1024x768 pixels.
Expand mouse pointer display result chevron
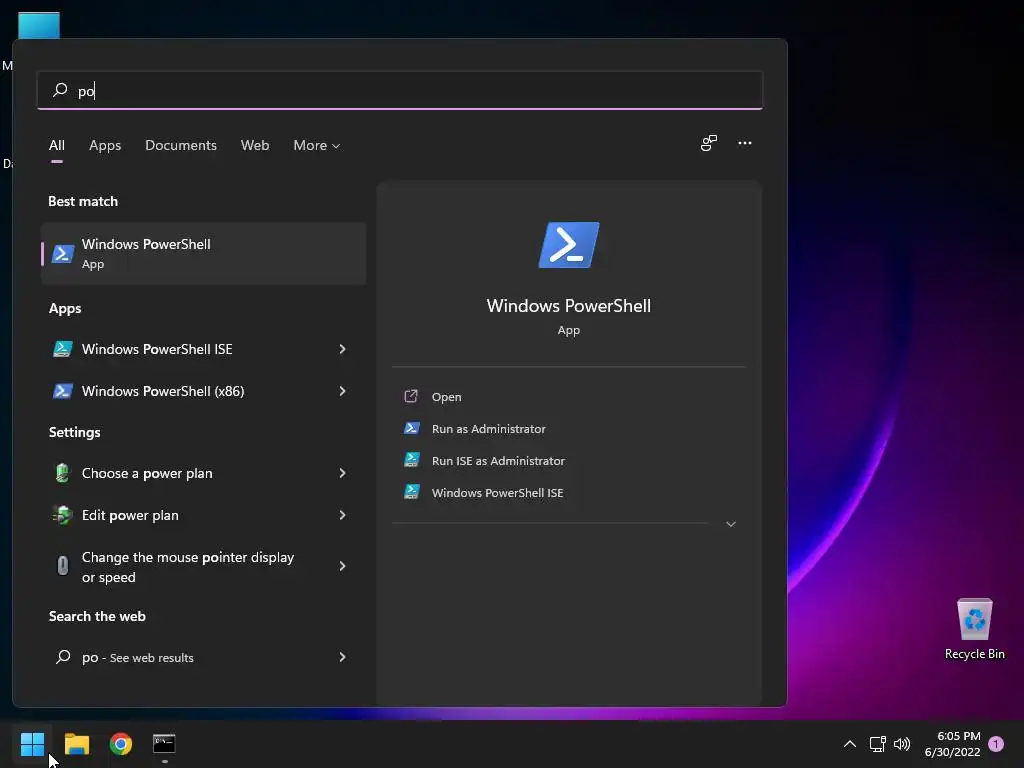(342, 566)
